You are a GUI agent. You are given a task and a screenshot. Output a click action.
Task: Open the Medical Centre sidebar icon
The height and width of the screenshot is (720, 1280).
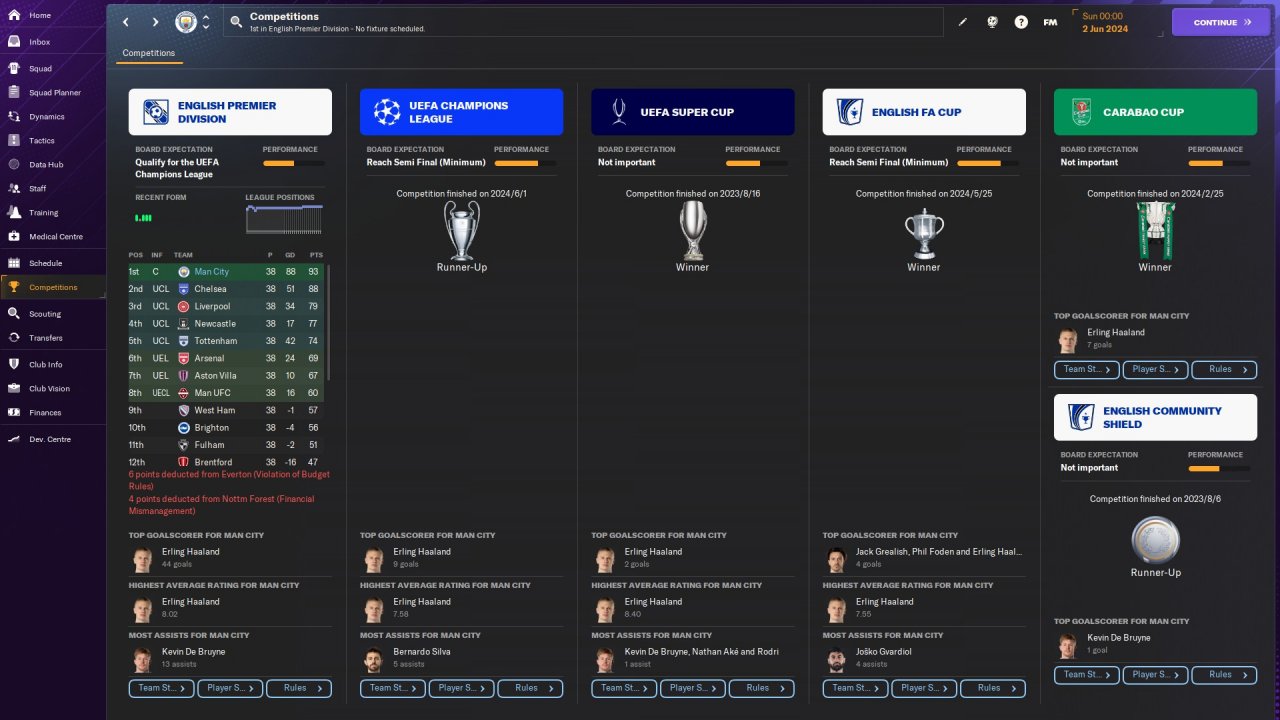14,236
